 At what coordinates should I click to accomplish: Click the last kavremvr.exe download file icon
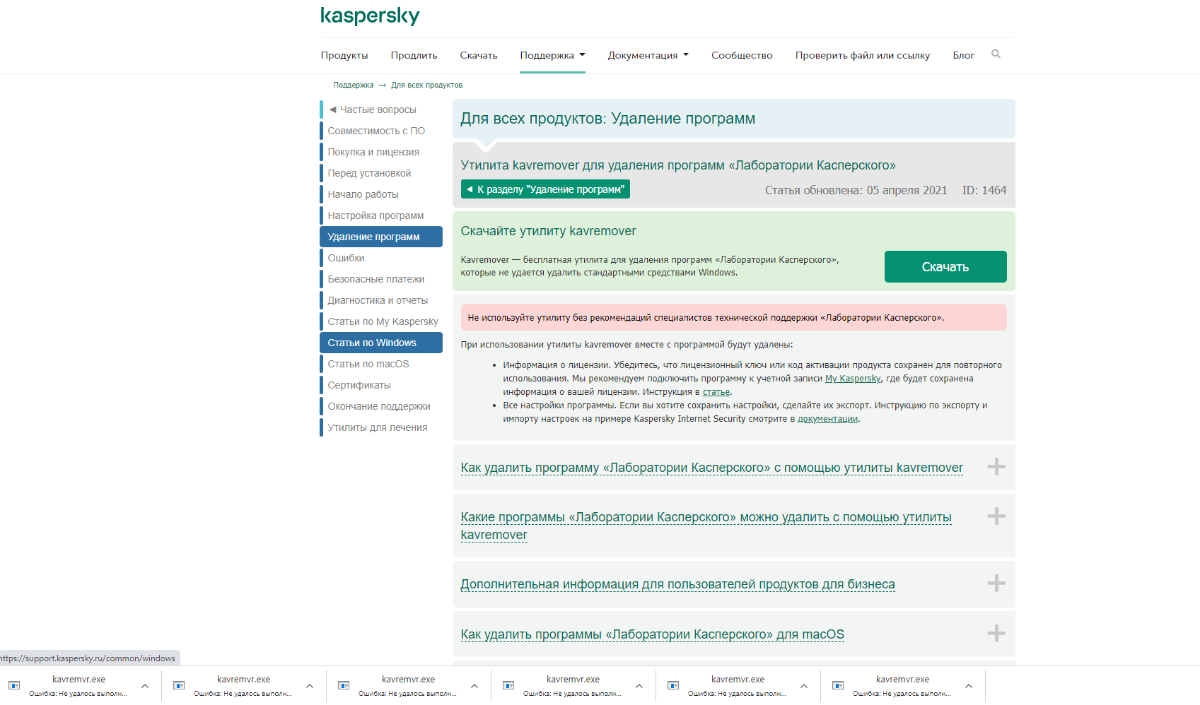click(x=838, y=685)
